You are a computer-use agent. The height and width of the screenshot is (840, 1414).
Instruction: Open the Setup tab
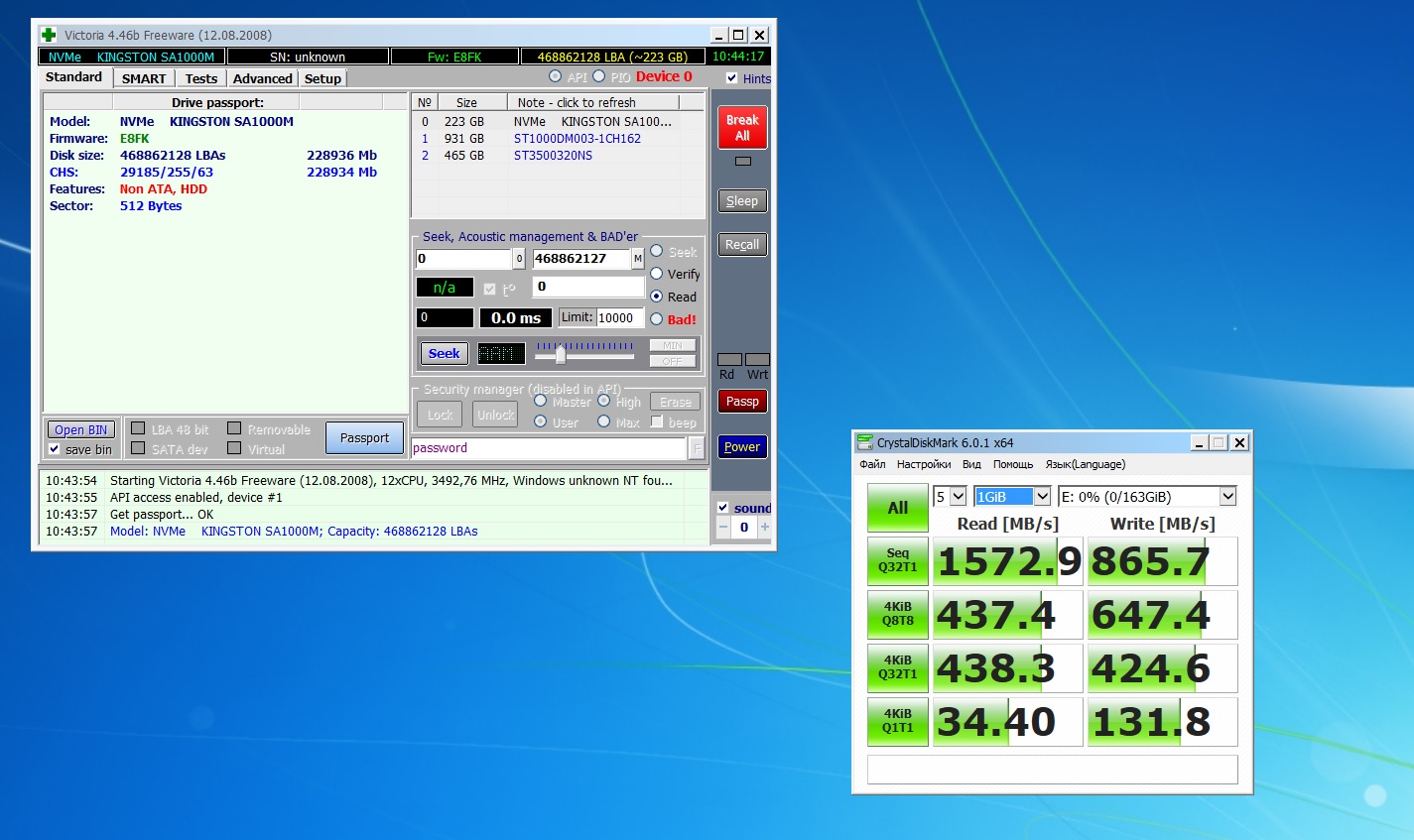pyautogui.click(x=322, y=78)
